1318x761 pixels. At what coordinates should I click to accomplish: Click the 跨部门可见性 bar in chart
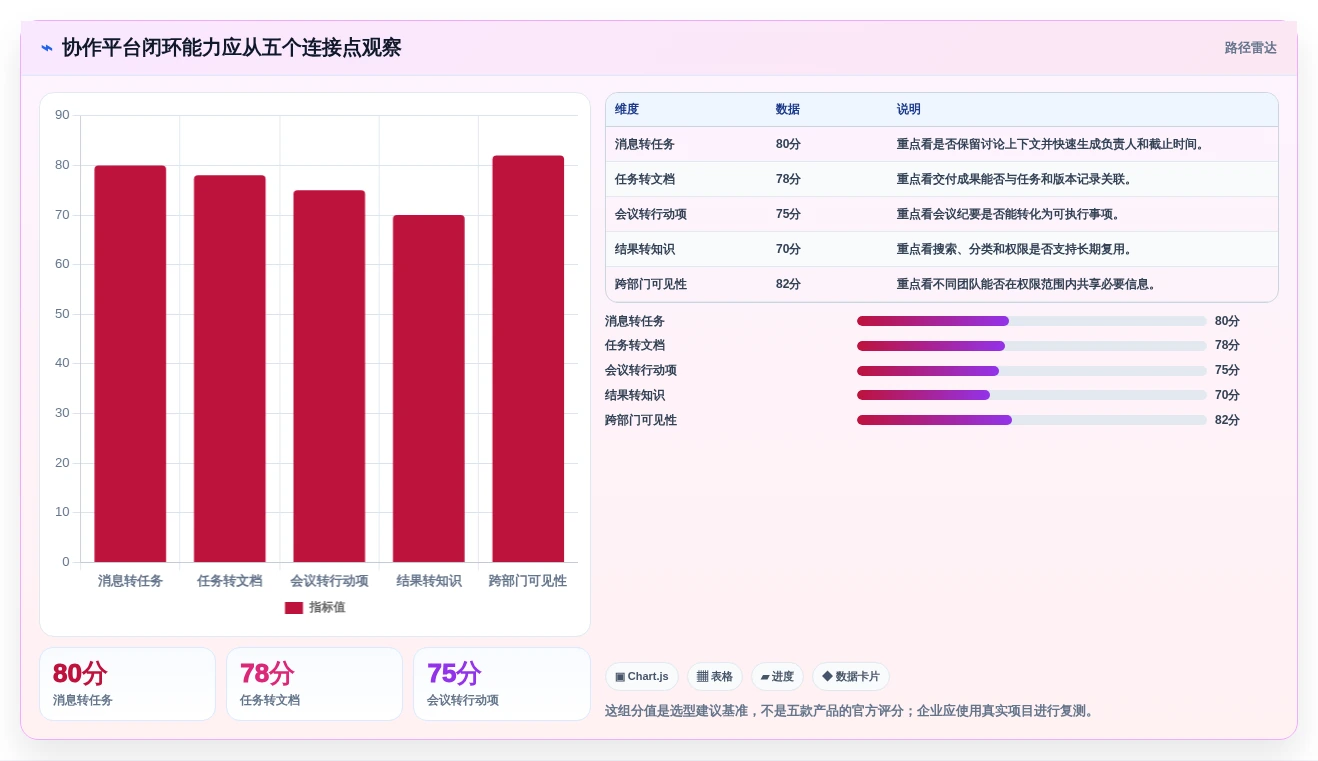528,359
